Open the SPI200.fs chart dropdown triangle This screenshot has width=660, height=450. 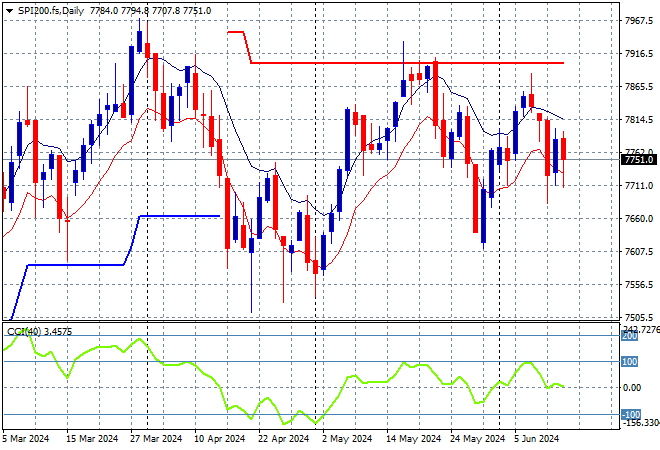9,11
